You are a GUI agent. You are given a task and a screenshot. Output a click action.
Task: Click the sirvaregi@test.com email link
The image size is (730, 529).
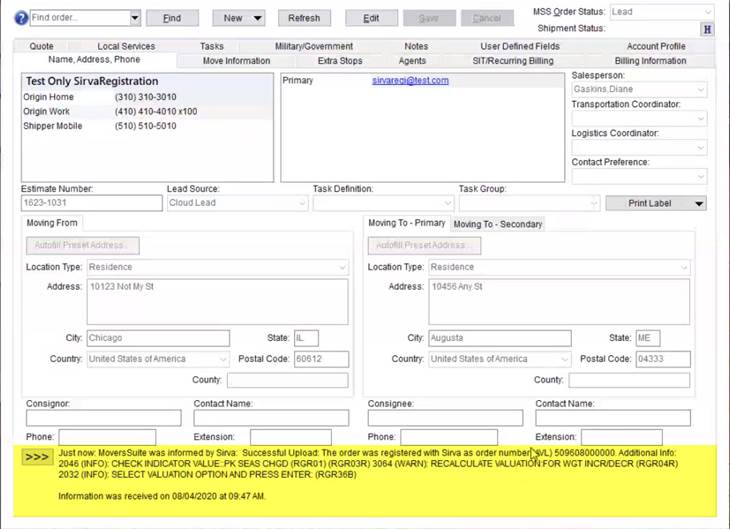coord(410,81)
